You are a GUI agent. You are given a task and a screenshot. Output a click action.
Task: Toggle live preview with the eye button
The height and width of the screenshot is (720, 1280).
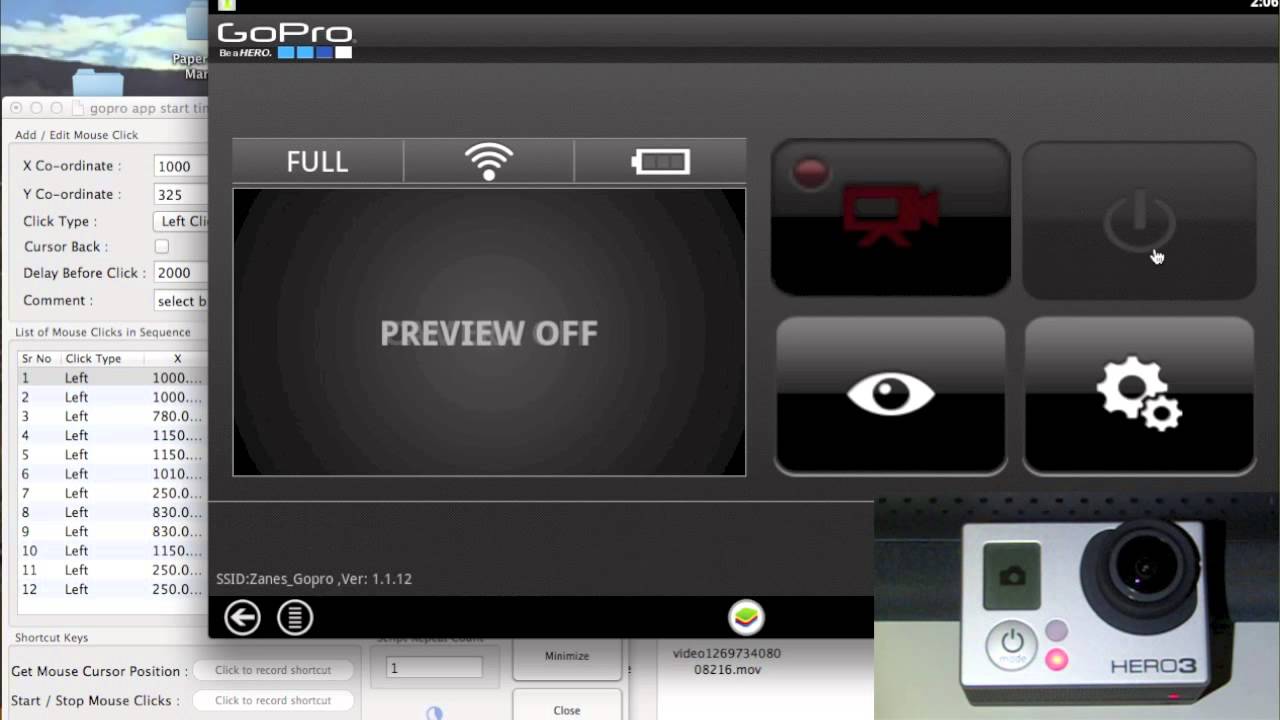click(x=890, y=394)
